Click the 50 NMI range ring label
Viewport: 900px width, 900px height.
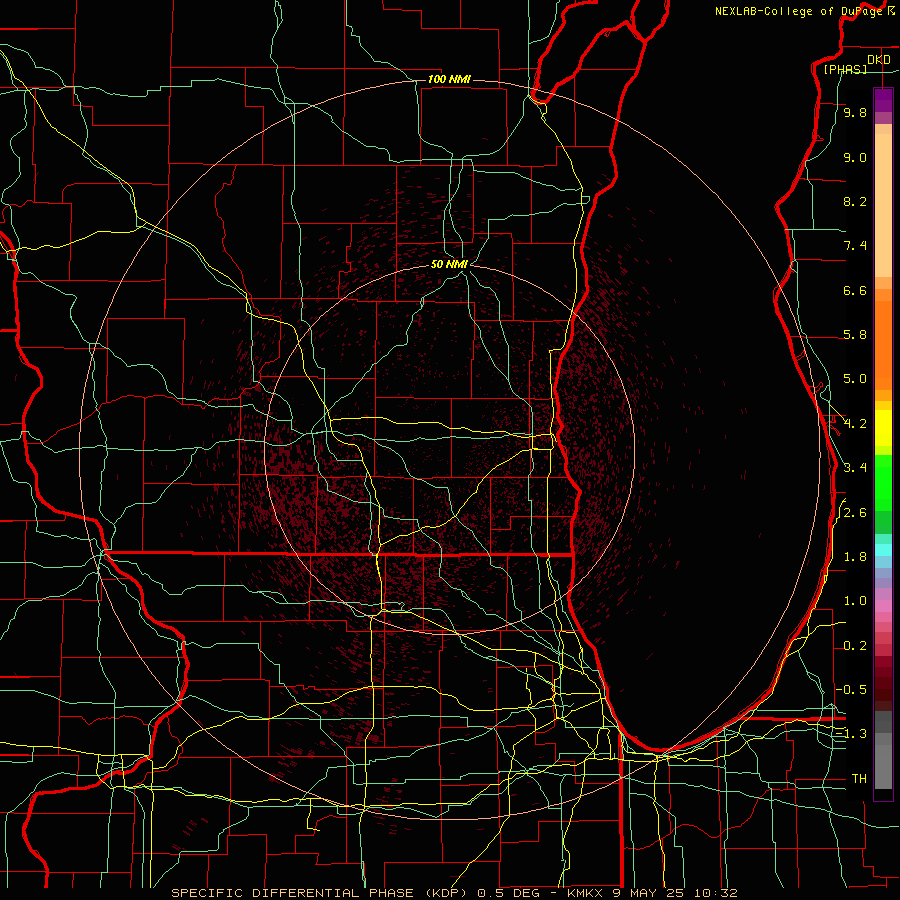point(449,264)
